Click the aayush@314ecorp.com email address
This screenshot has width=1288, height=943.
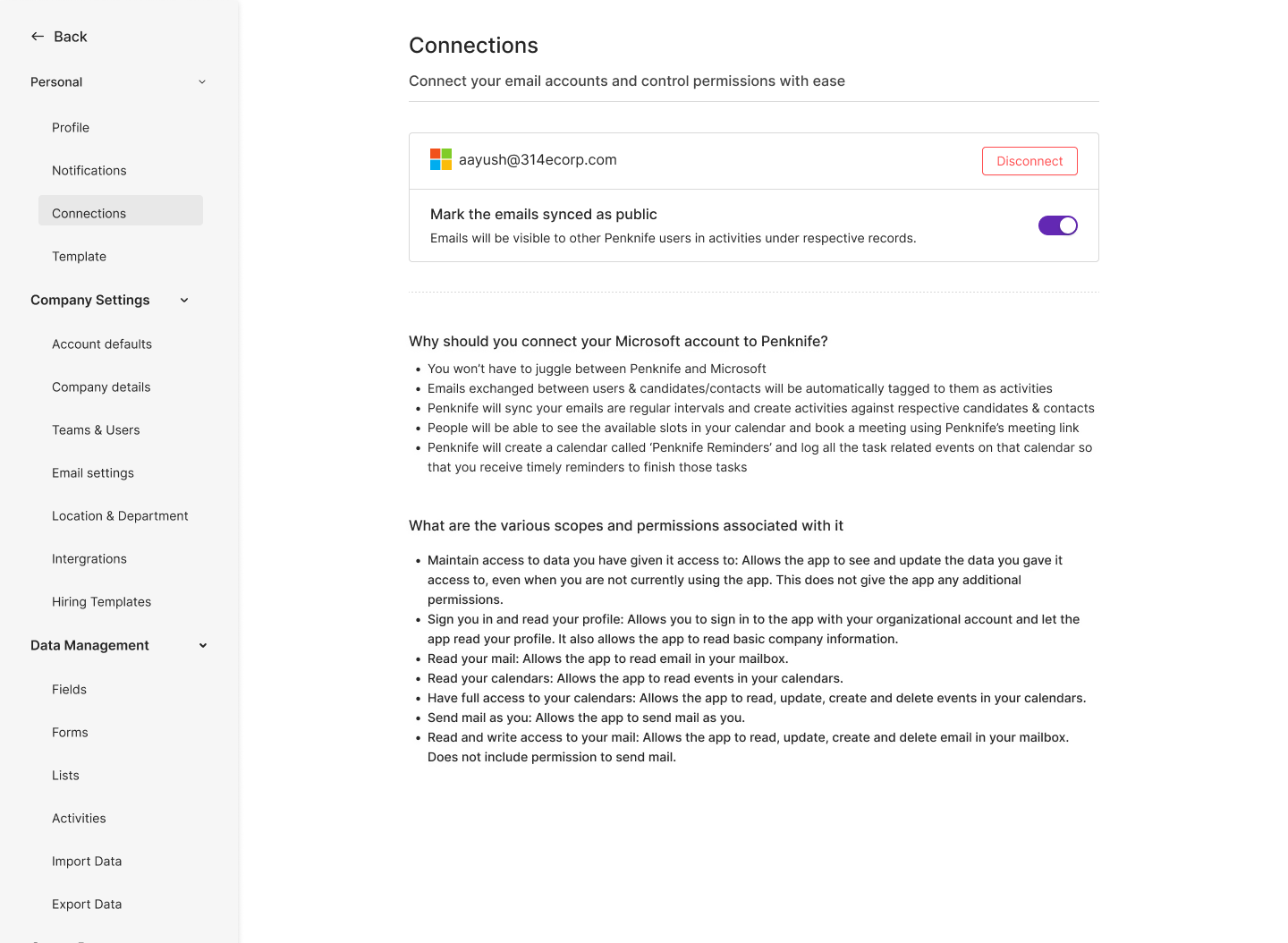tap(538, 160)
